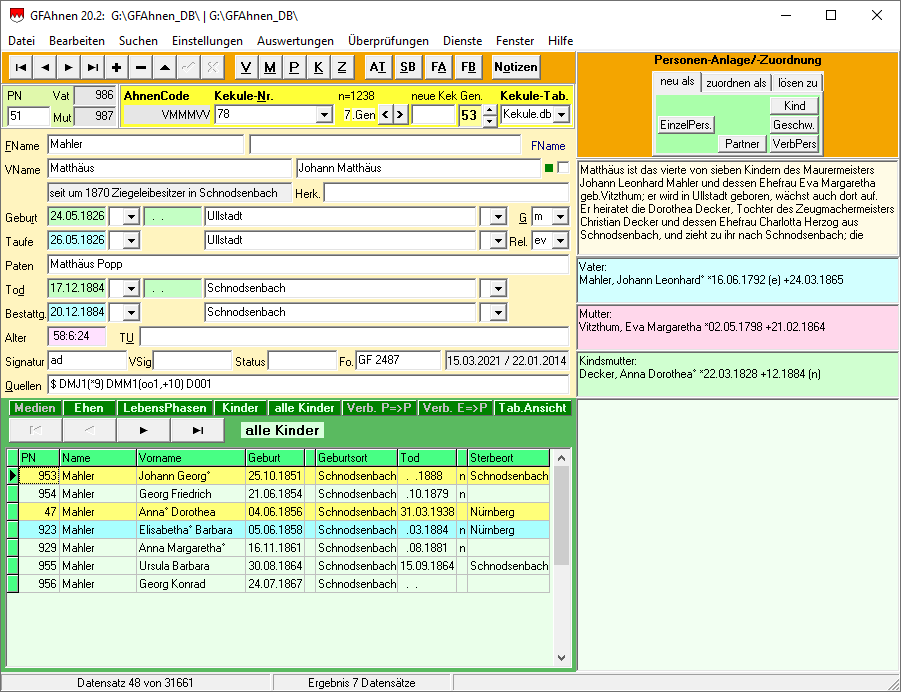Jump to the first record in navigator
The width and height of the screenshot is (901, 692).
[20, 67]
